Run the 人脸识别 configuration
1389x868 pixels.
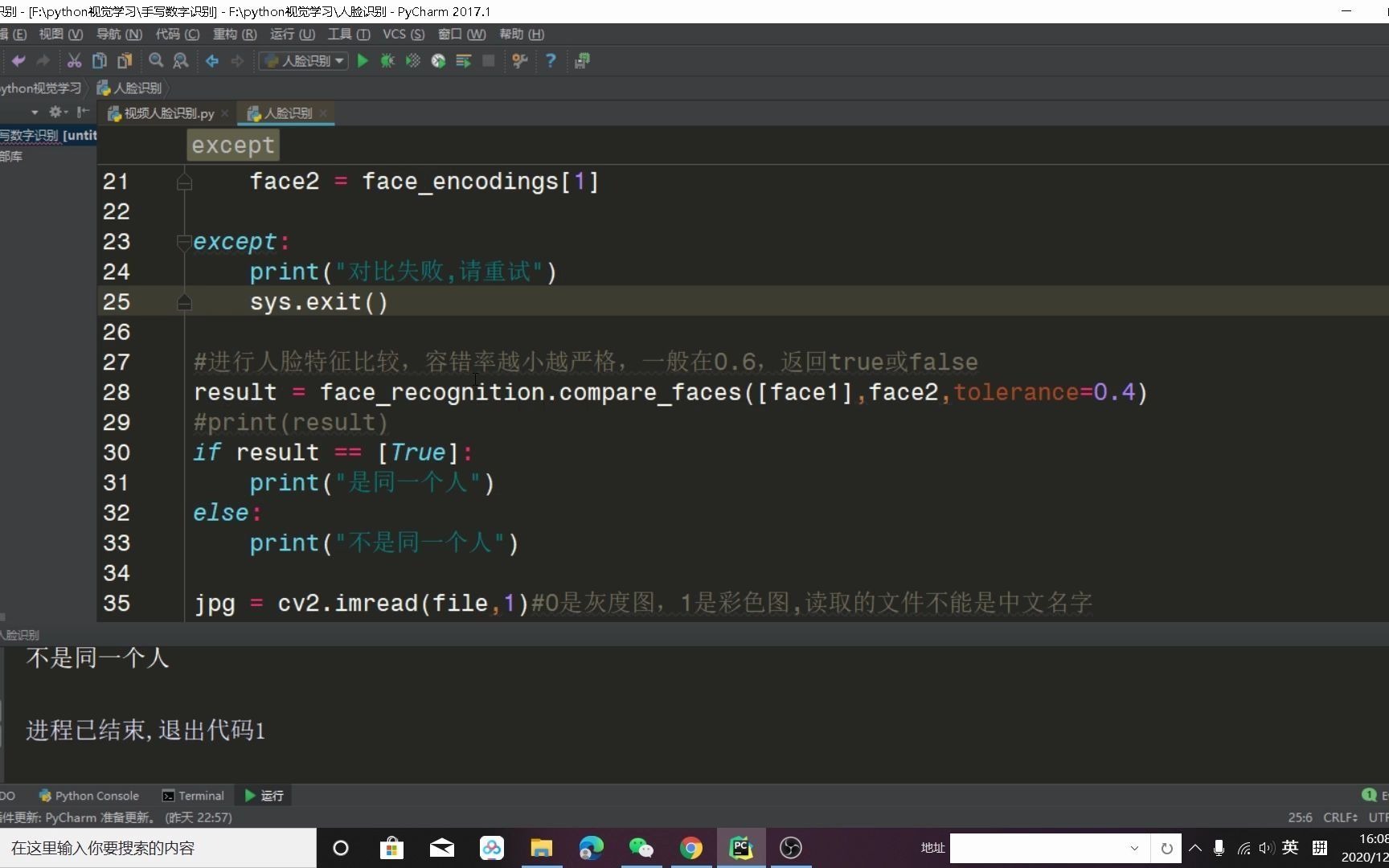363,60
